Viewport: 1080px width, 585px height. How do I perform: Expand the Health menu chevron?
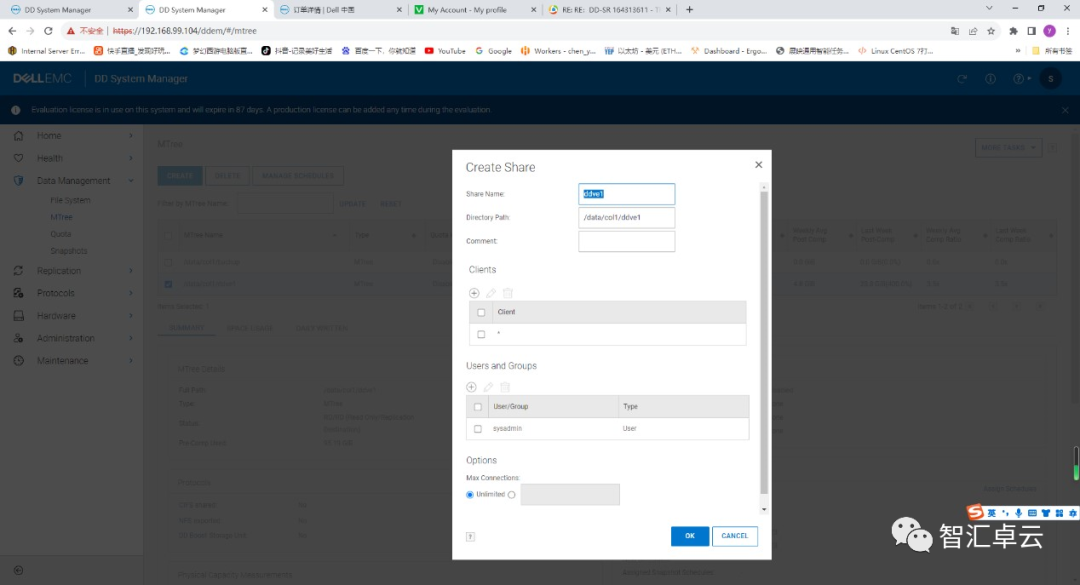click(131, 158)
